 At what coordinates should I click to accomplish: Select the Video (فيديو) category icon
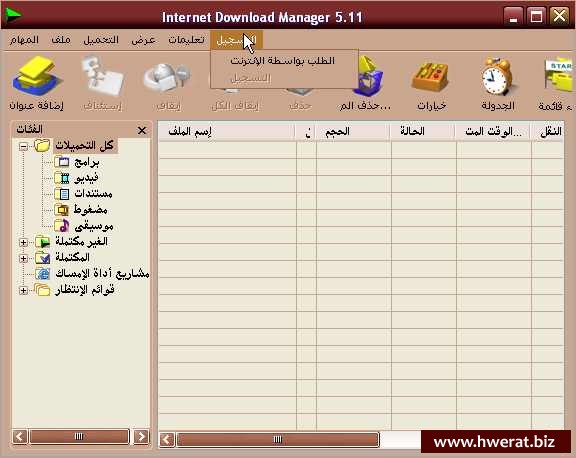(62, 178)
